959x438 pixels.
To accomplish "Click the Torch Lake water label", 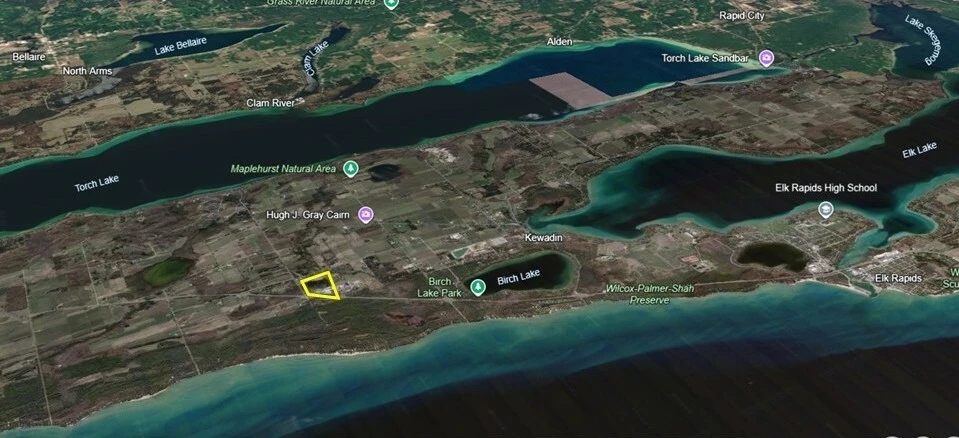I will click(97, 183).
